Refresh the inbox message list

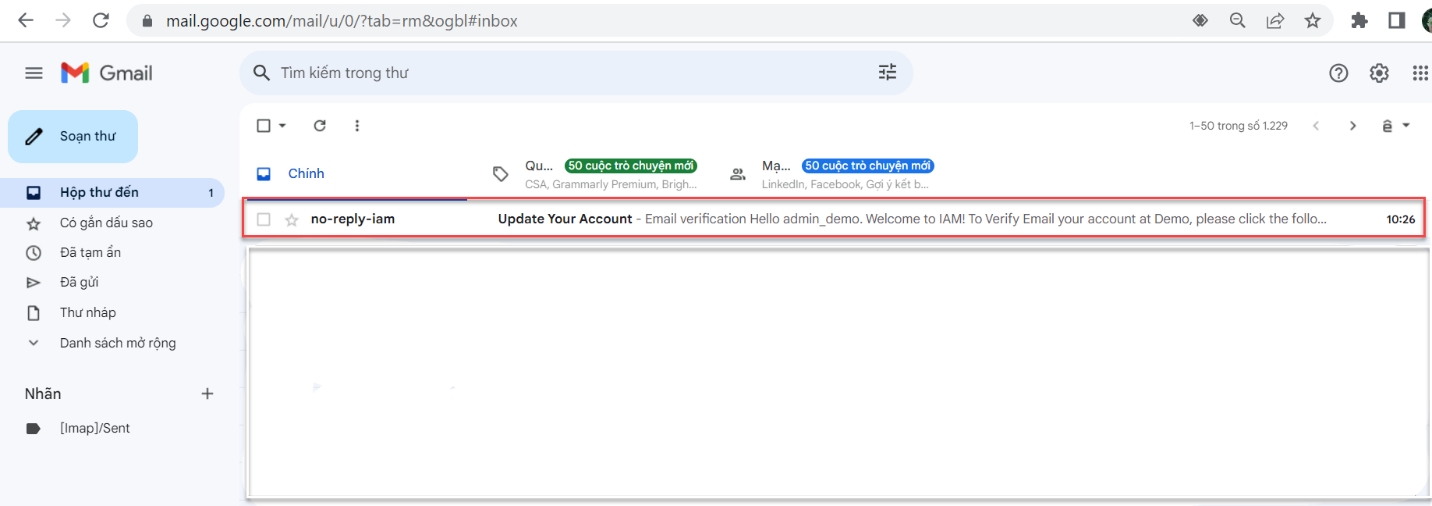point(320,126)
